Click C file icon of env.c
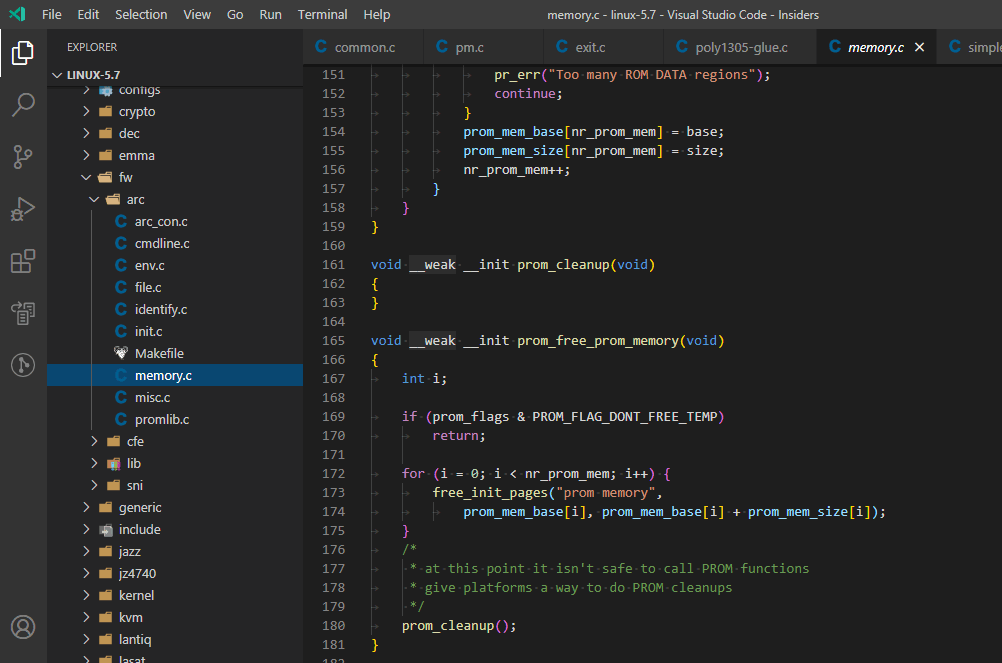This screenshot has height=663, width=1002. [x=121, y=266]
